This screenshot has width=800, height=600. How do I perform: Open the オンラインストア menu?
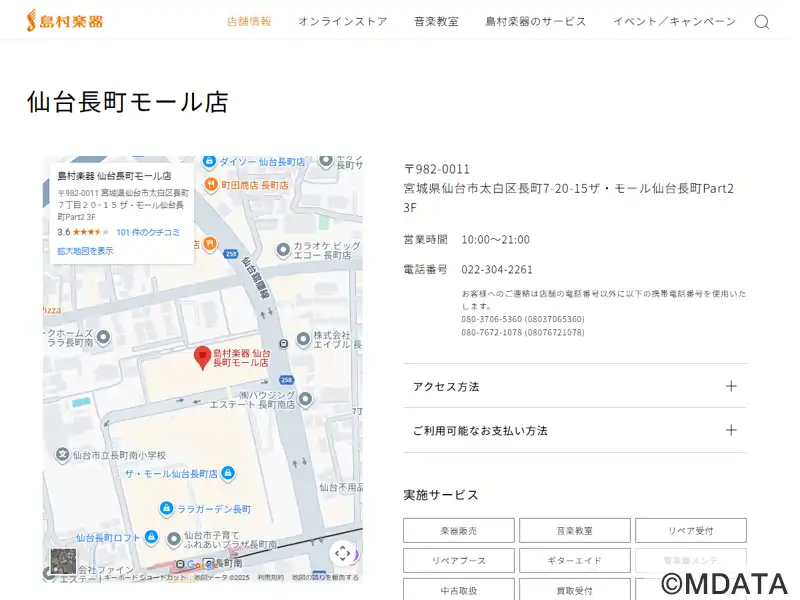coord(343,21)
